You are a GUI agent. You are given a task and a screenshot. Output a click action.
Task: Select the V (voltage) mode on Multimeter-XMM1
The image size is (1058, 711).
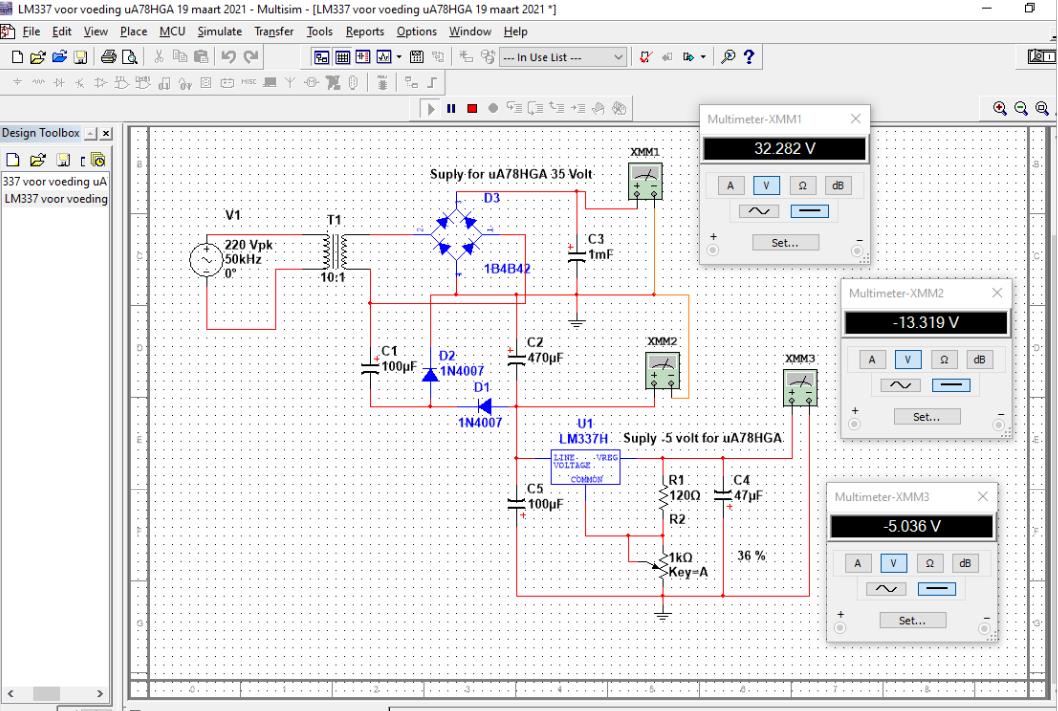click(766, 186)
